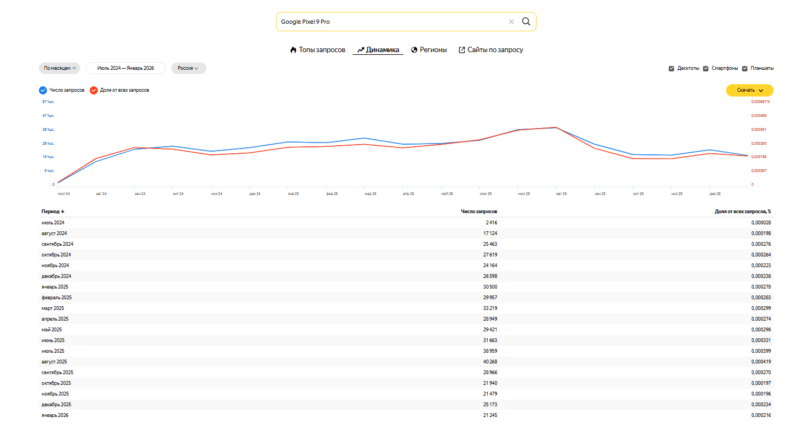Select the октябрь 2024 period cell

tap(56, 255)
